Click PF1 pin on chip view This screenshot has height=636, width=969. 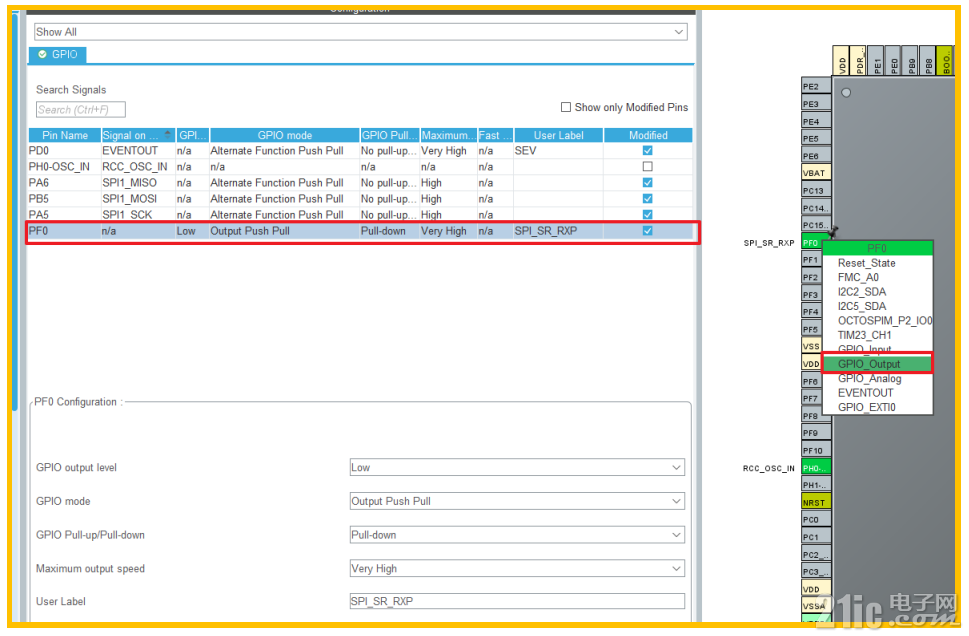point(811,260)
